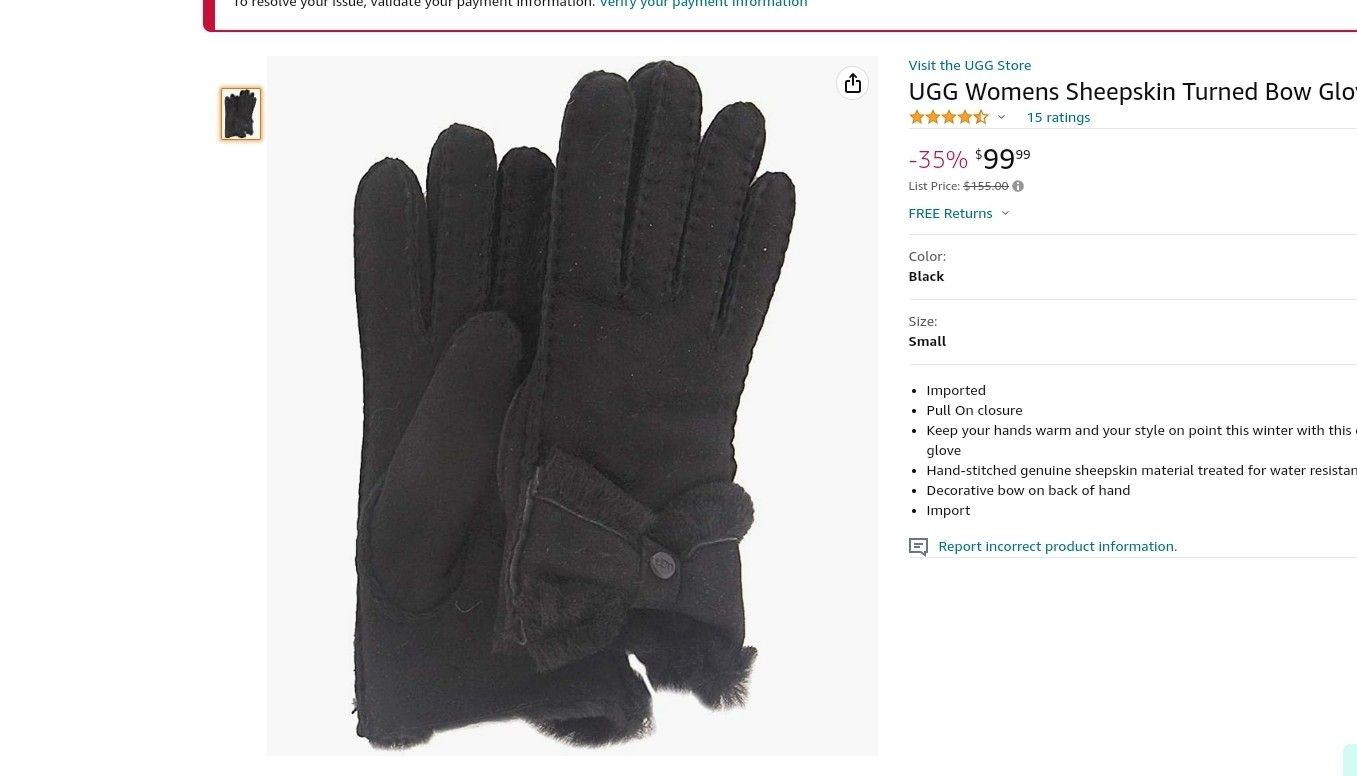Visit the UGG Store link
The image size is (1357, 776).
tap(969, 65)
